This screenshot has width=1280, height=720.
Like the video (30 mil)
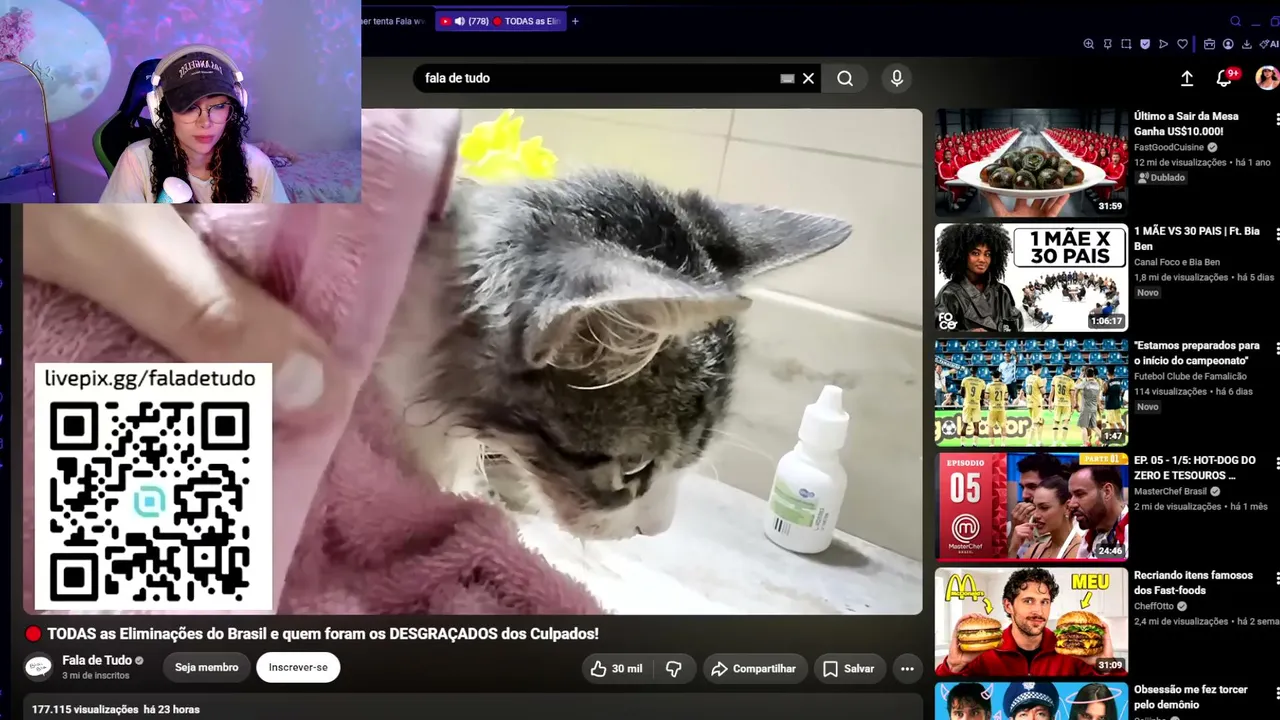616,669
